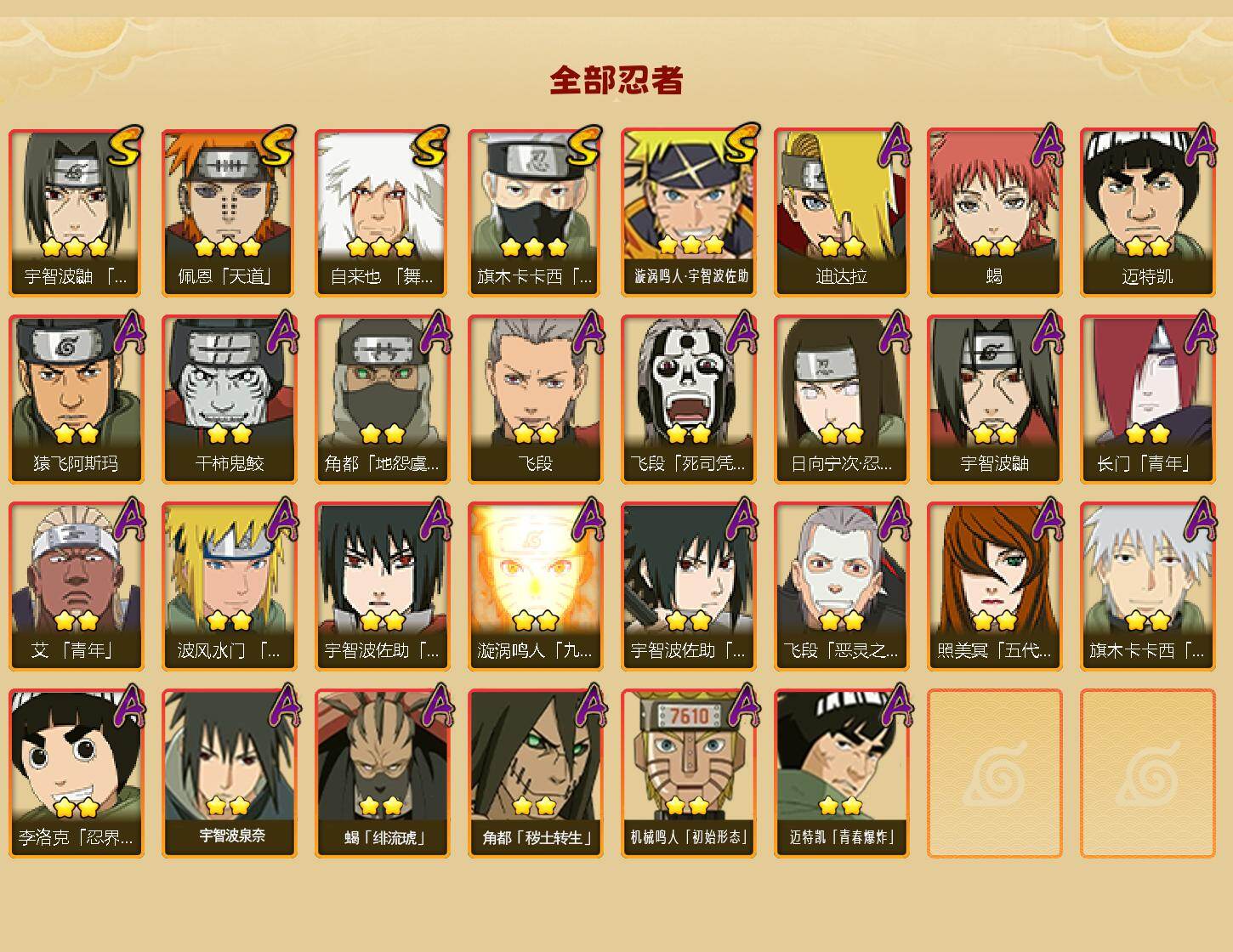Open the 迈特凯「青春爆炸」 card
Image resolution: width=1233 pixels, height=952 pixels.
(x=841, y=773)
